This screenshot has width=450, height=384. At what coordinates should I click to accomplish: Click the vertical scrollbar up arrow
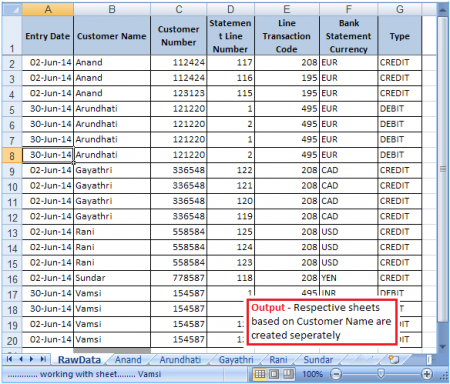coord(442,10)
